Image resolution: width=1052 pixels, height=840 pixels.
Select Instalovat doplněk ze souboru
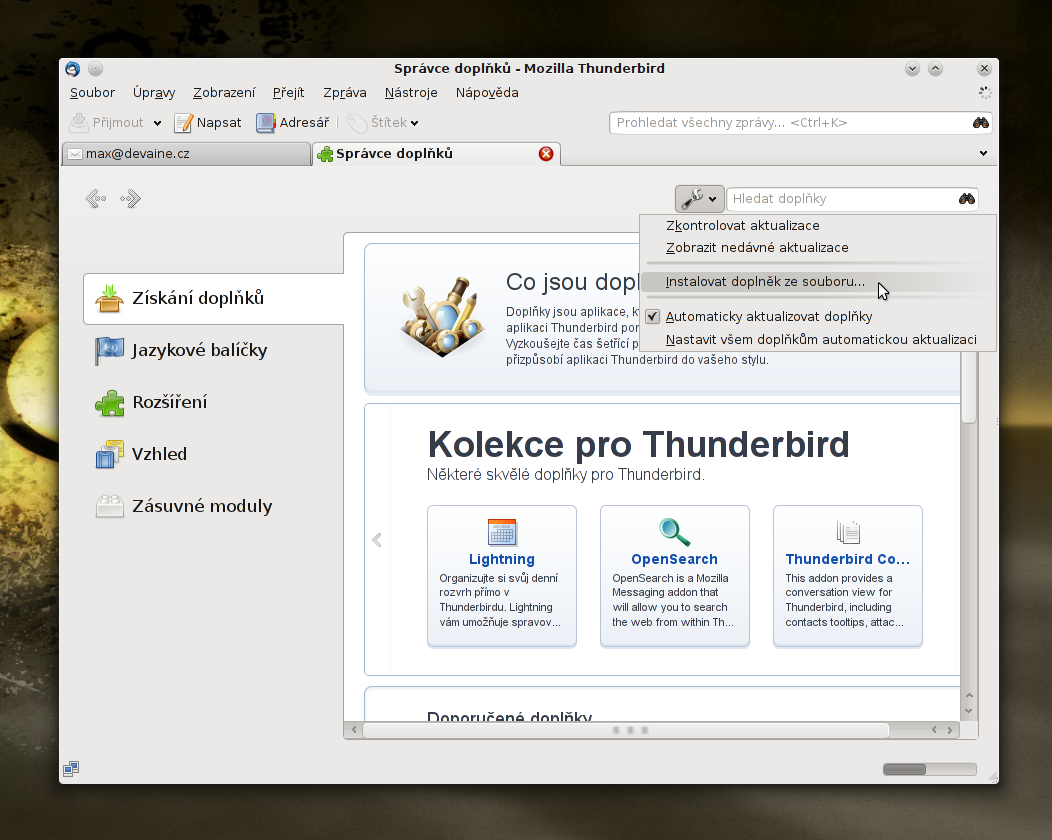click(x=818, y=282)
